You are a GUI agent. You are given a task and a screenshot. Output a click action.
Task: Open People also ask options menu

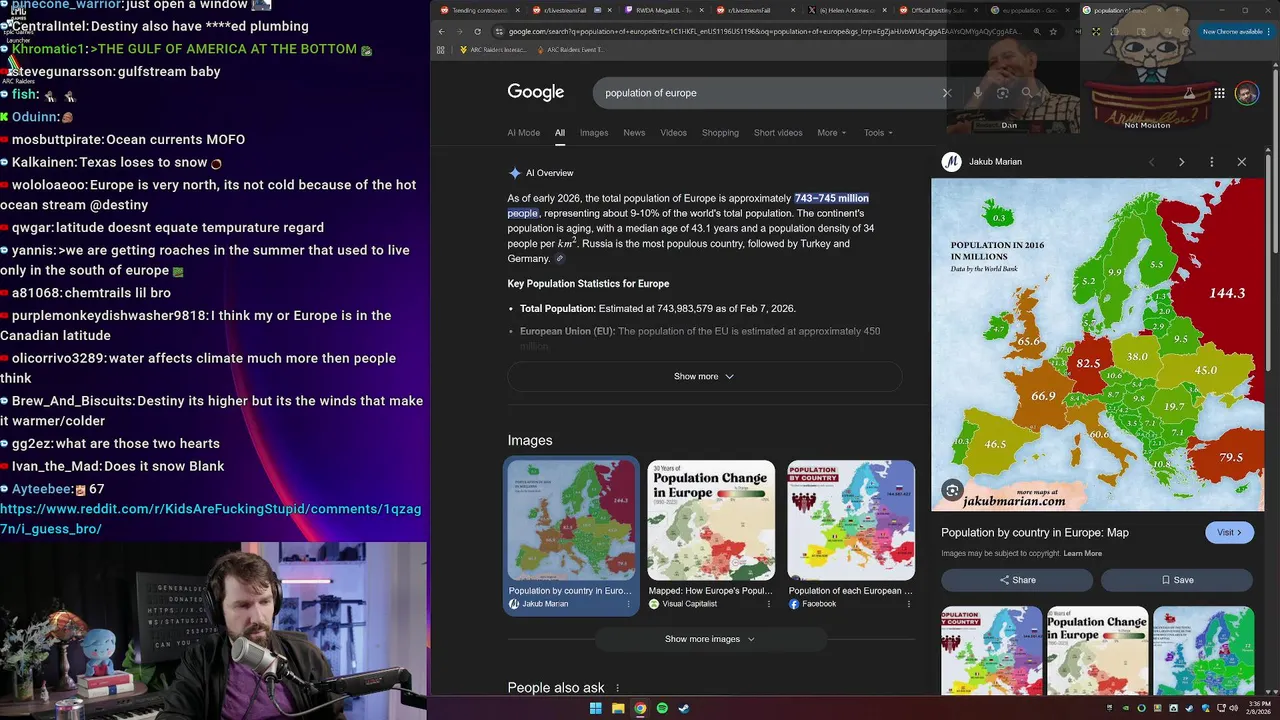pos(617,688)
